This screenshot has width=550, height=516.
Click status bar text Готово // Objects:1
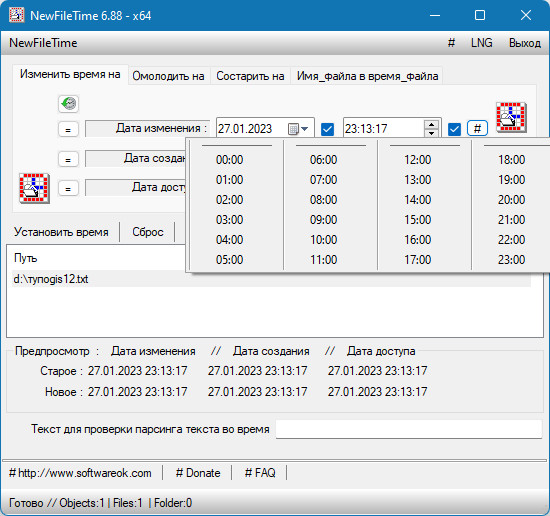point(56,503)
